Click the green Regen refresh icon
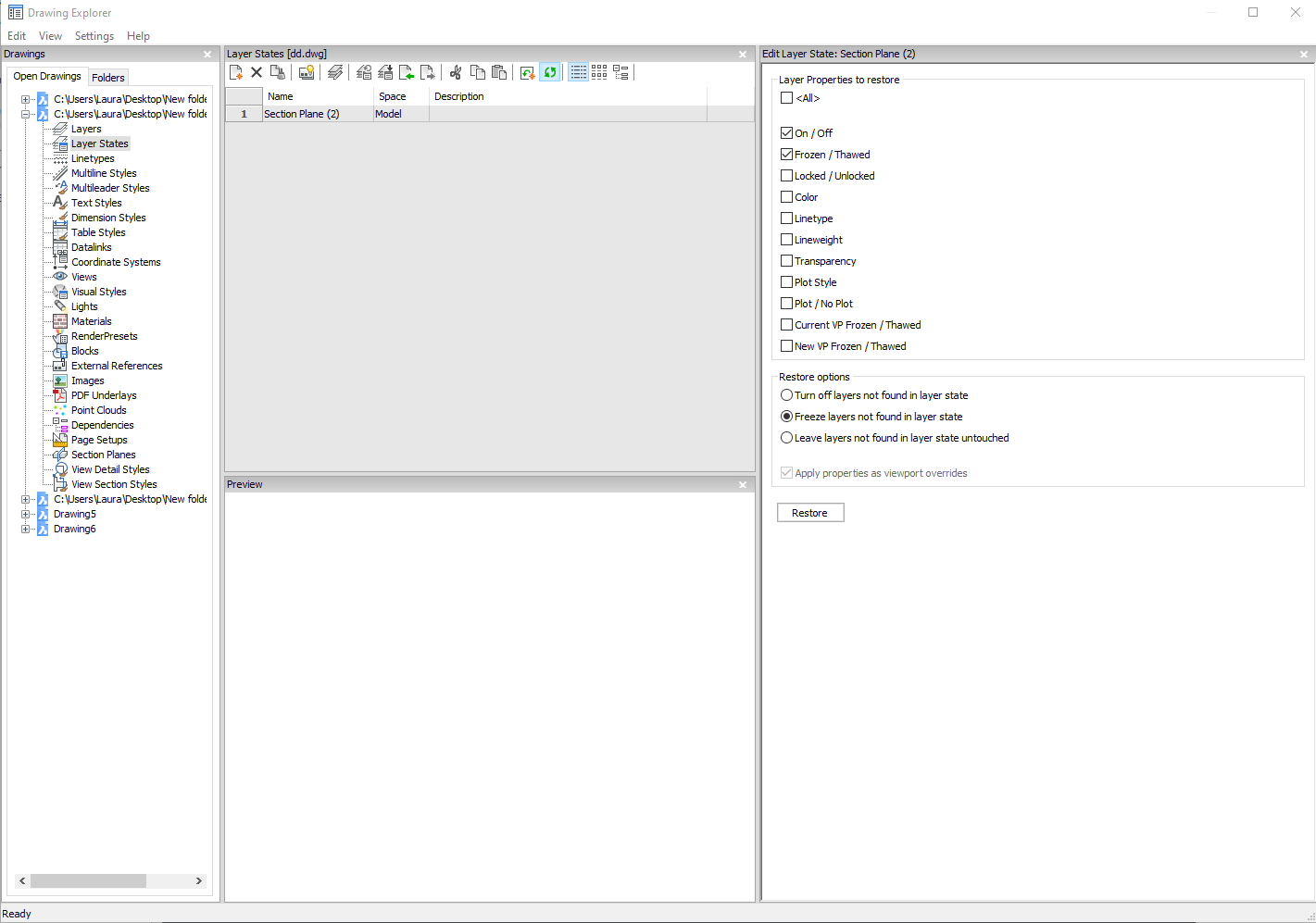Screen dimensions: 1316x923 tap(550, 72)
